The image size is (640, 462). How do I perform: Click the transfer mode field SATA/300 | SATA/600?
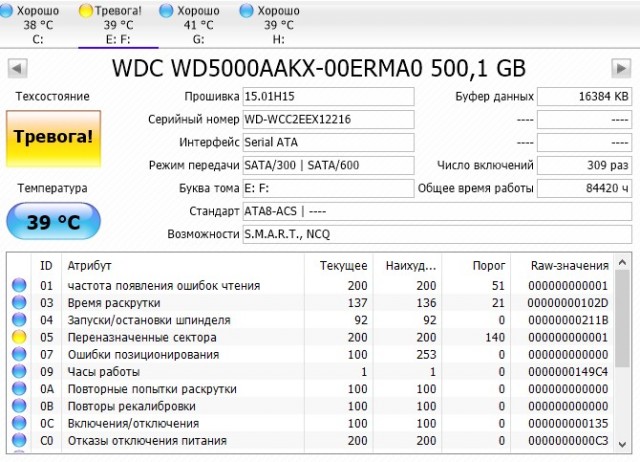coord(328,165)
